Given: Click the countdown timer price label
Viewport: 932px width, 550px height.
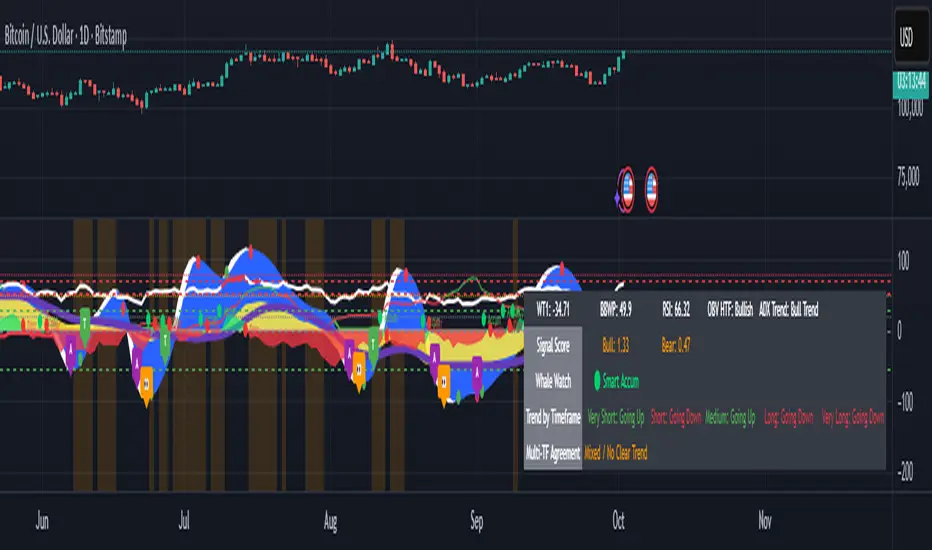Looking at the screenshot, I should coord(910,84).
